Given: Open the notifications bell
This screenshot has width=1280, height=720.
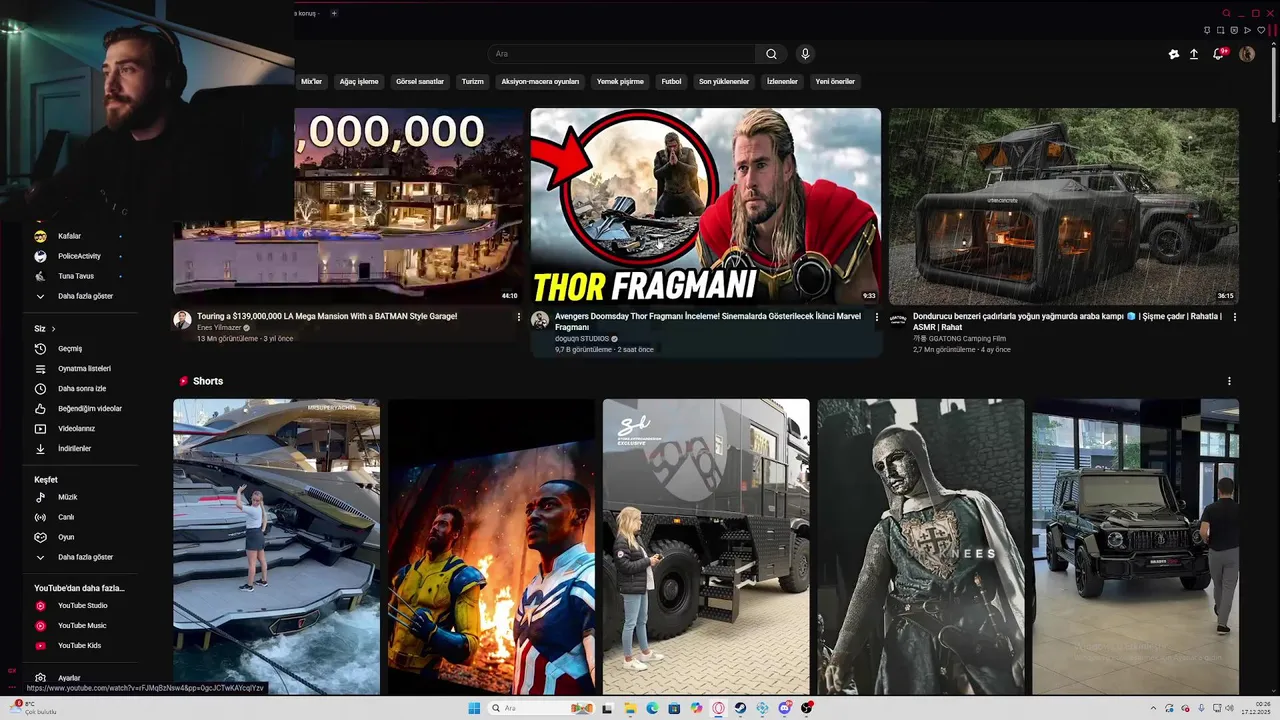Looking at the screenshot, I should [x=1219, y=54].
